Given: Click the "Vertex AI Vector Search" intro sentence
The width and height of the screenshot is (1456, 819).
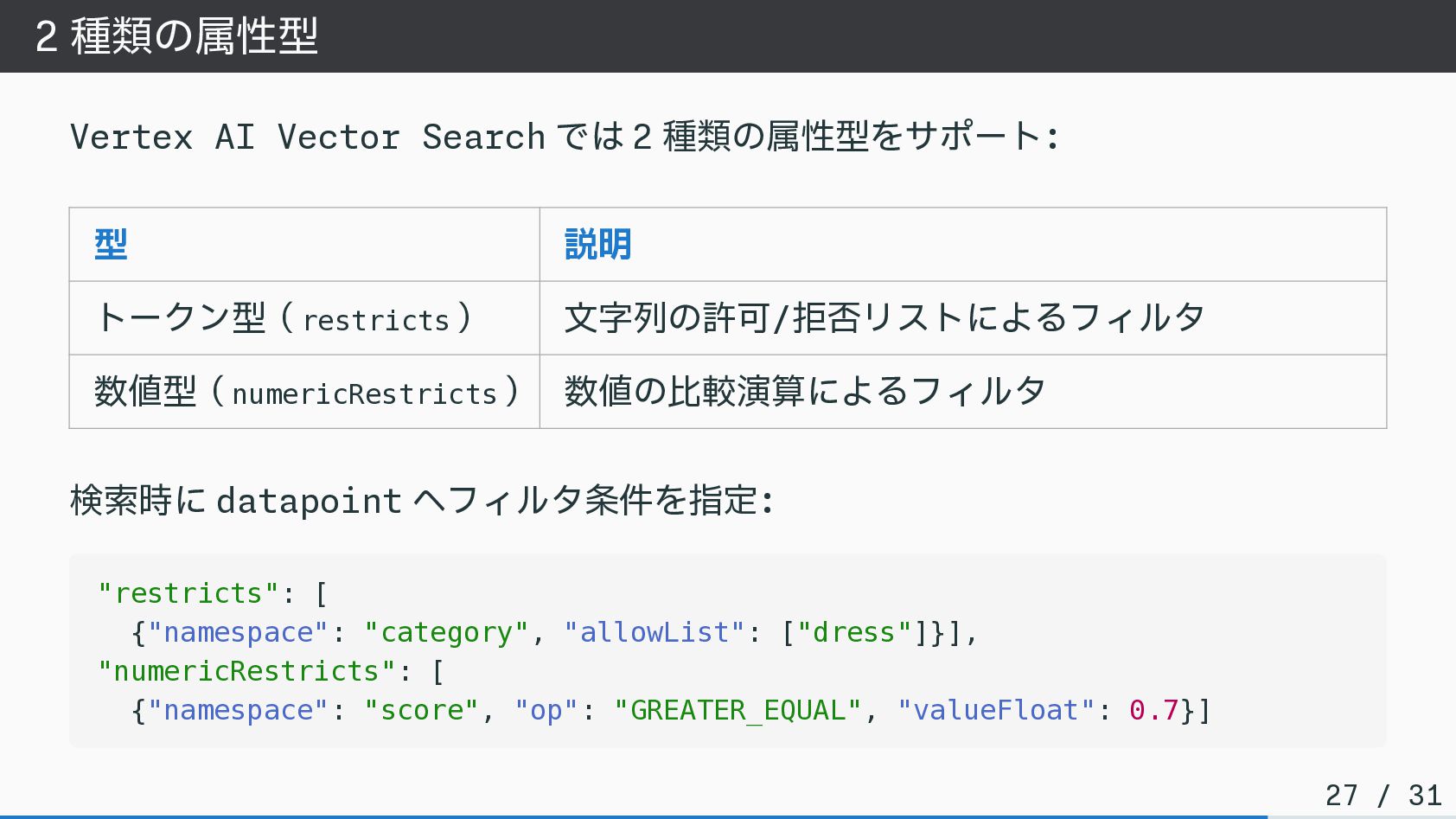Looking at the screenshot, I should [x=564, y=137].
